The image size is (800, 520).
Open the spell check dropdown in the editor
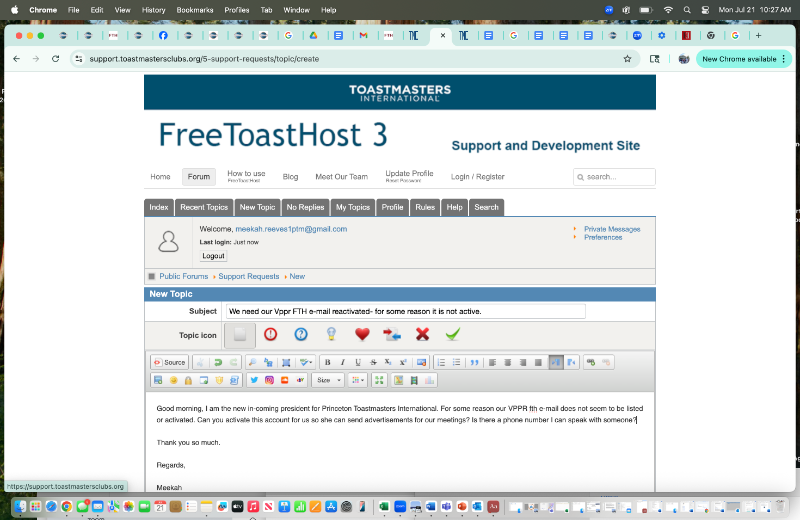pyautogui.click(x=307, y=362)
